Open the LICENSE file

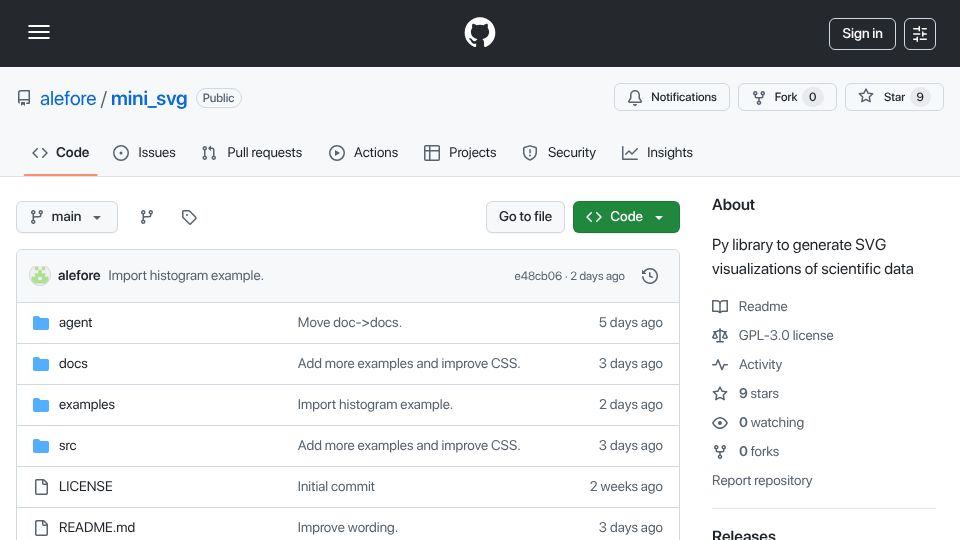85,487
